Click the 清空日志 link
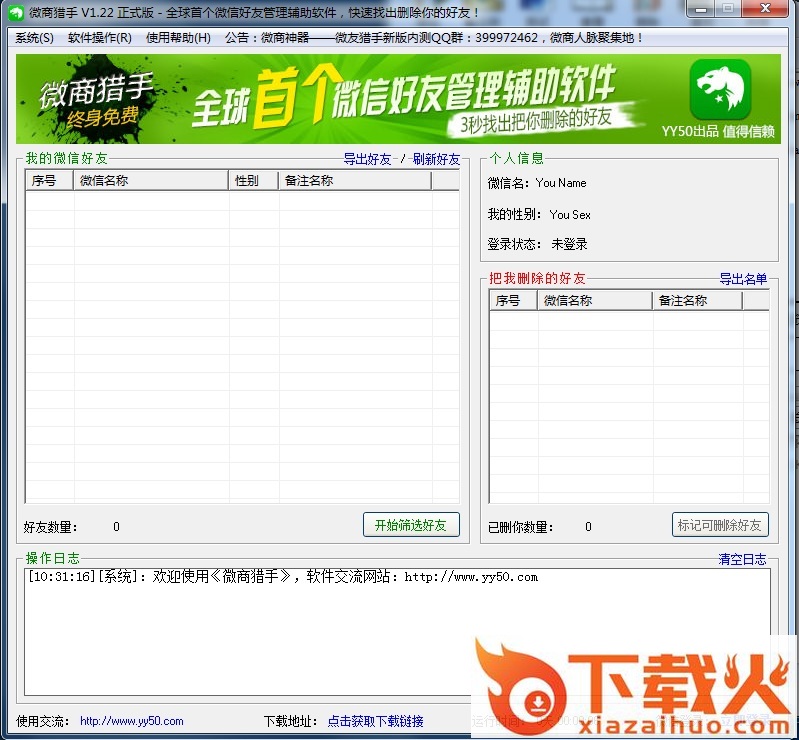The image size is (799, 740). (742, 559)
